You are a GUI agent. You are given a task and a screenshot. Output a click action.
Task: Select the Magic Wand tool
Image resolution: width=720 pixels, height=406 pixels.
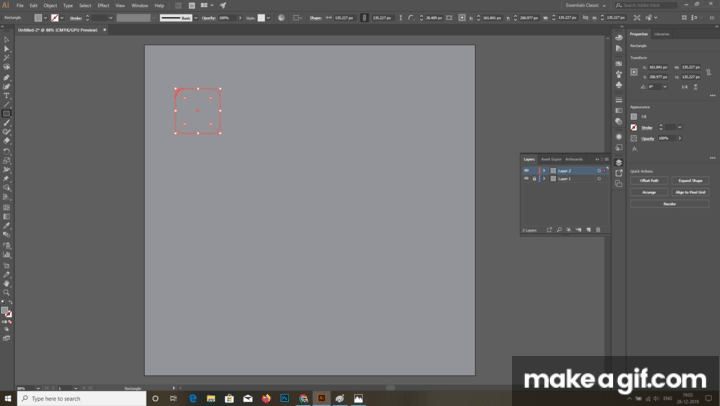pyautogui.click(x=6, y=58)
